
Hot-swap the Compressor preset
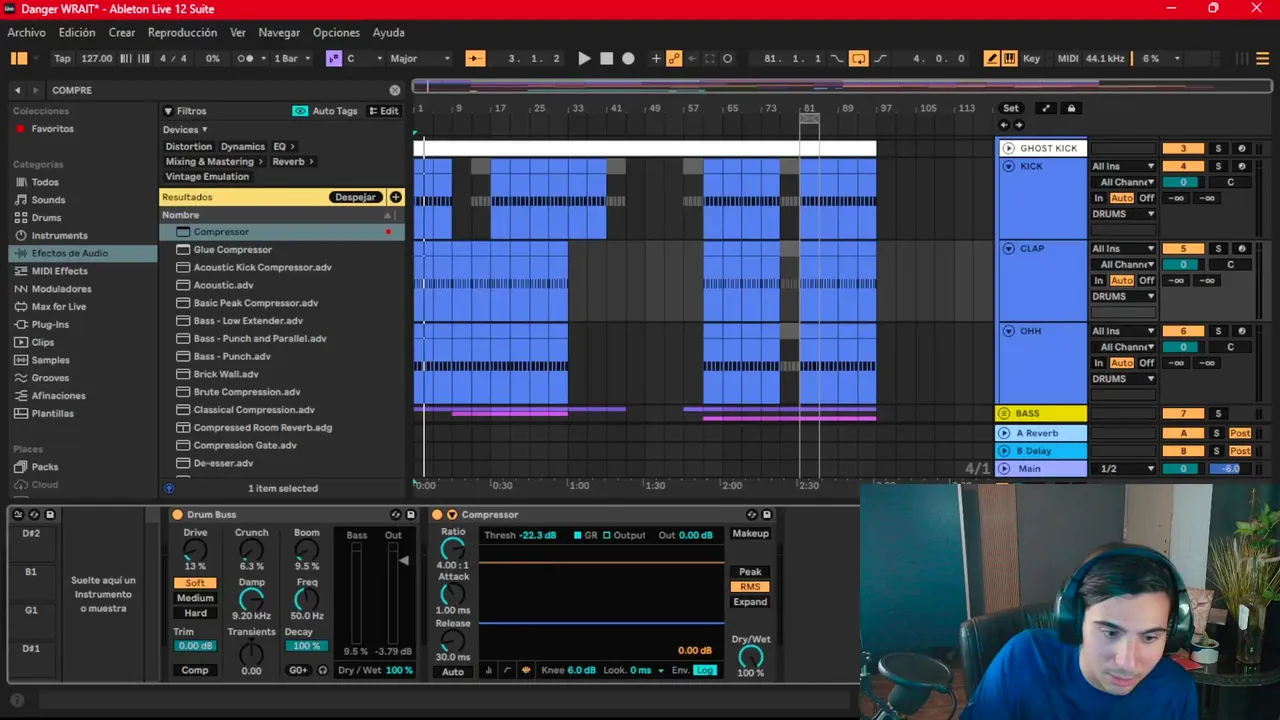[751, 515]
